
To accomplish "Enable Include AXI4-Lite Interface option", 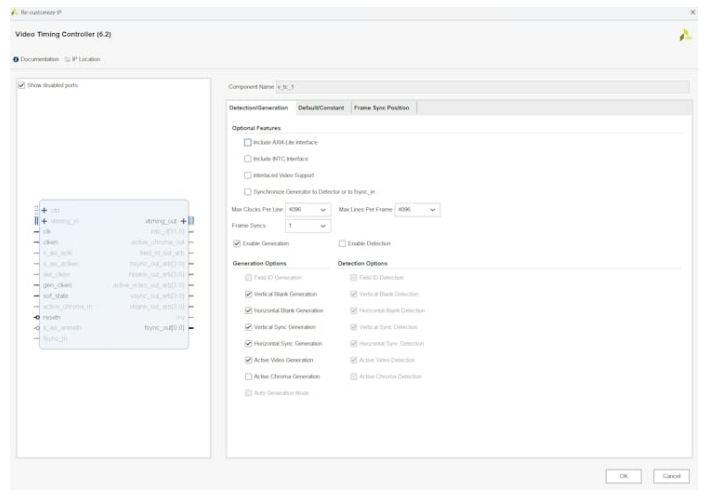I will point(248,142).
